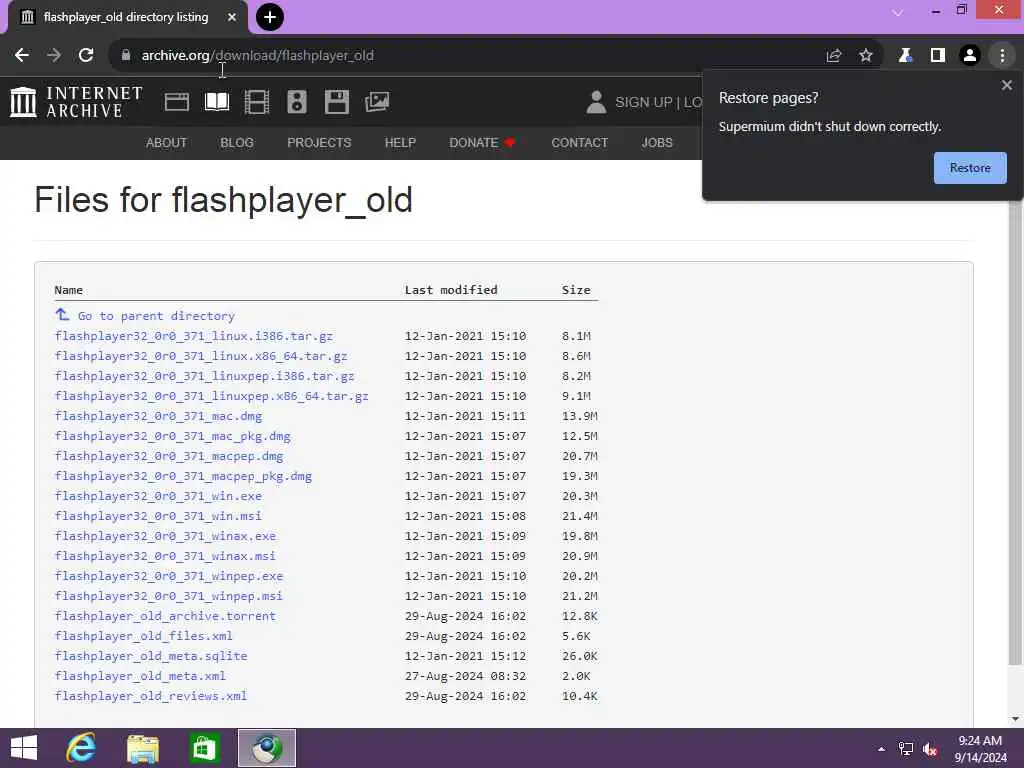Bookmark page with the star icon
Image resolution: width=1024 pixels, height=768 pixels.
(866, 56)
